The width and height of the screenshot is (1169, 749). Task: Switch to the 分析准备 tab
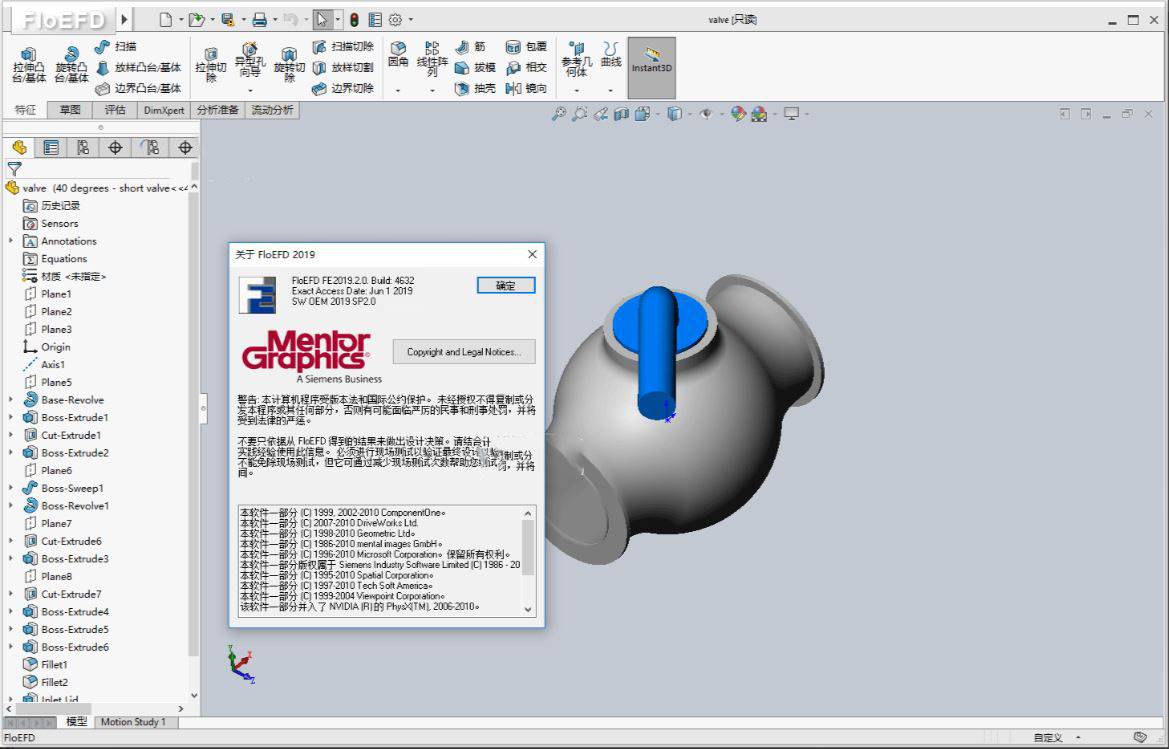218,110
